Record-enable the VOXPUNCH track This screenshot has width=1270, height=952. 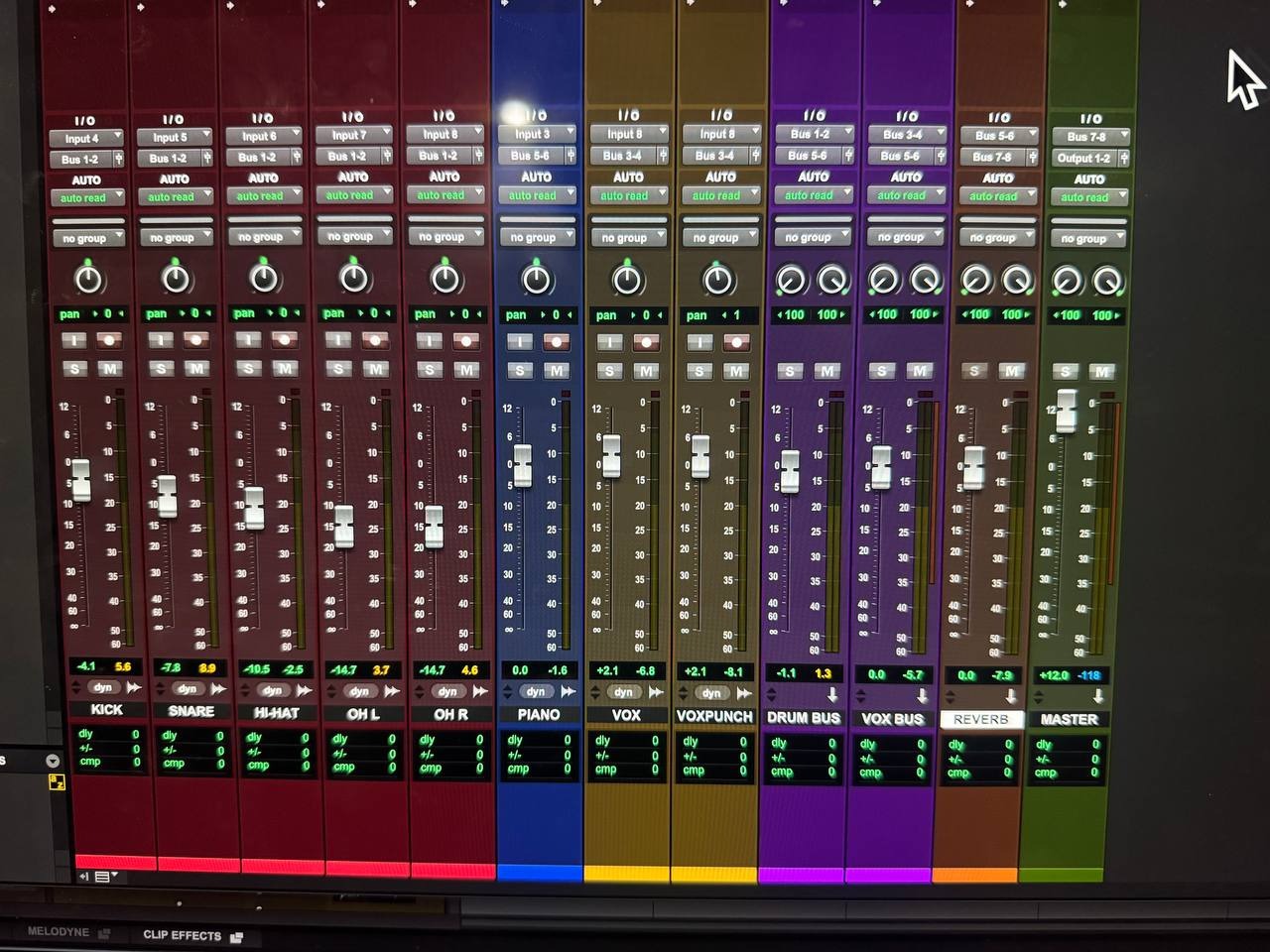click(736, 342)
